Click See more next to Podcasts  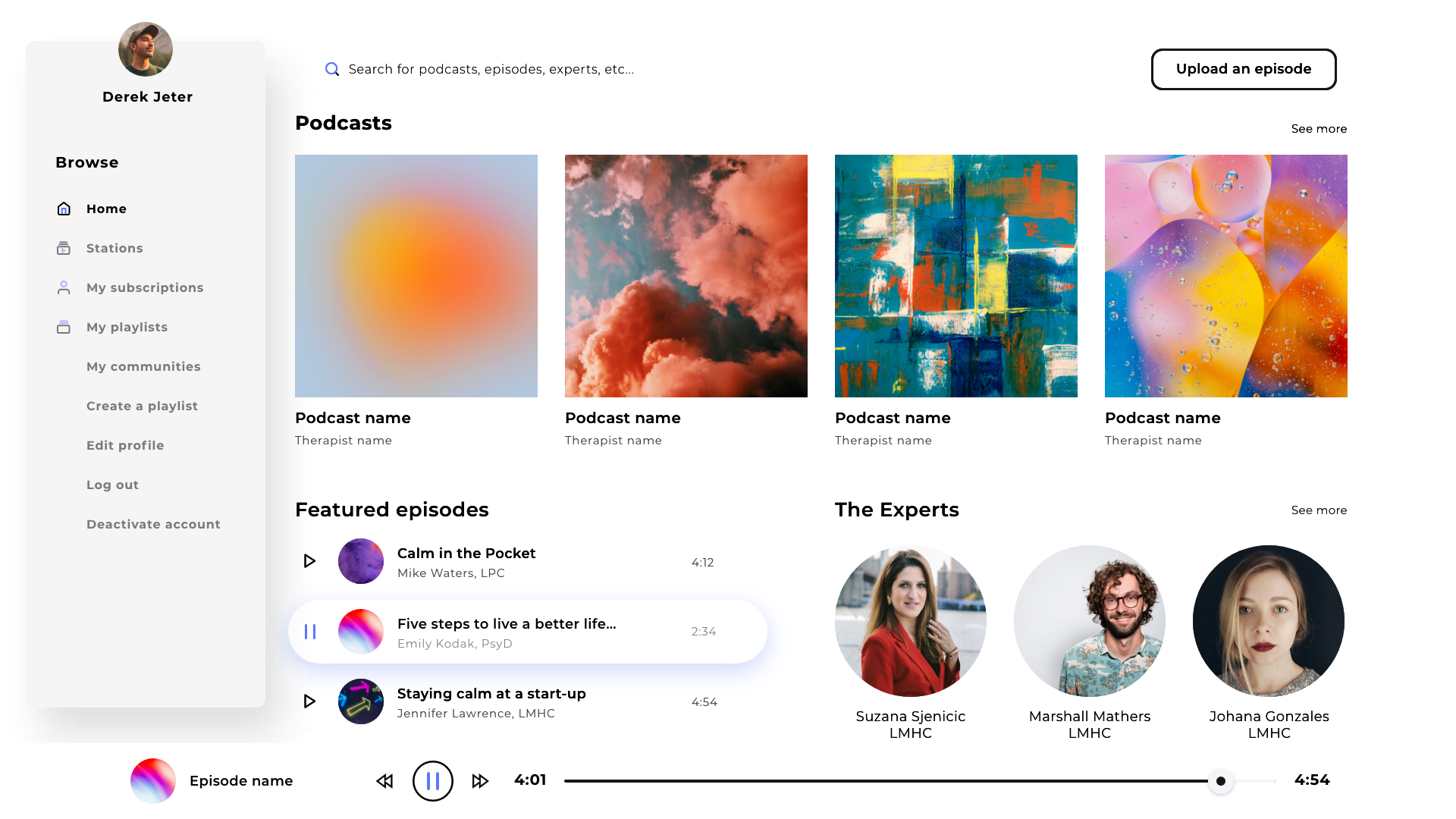pyautogui.click(x=1319, y=129)
